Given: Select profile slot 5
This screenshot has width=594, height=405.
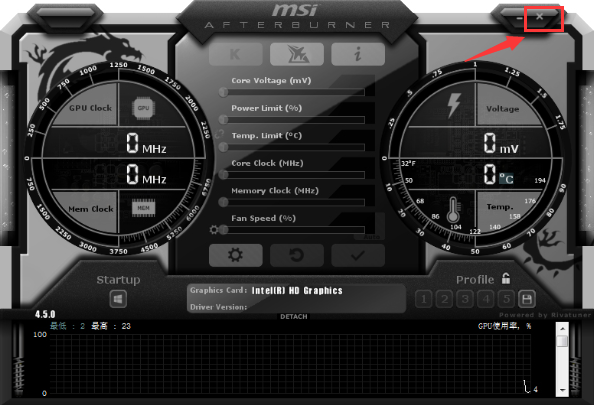Looking at the screenshot, I should [506, 299].
